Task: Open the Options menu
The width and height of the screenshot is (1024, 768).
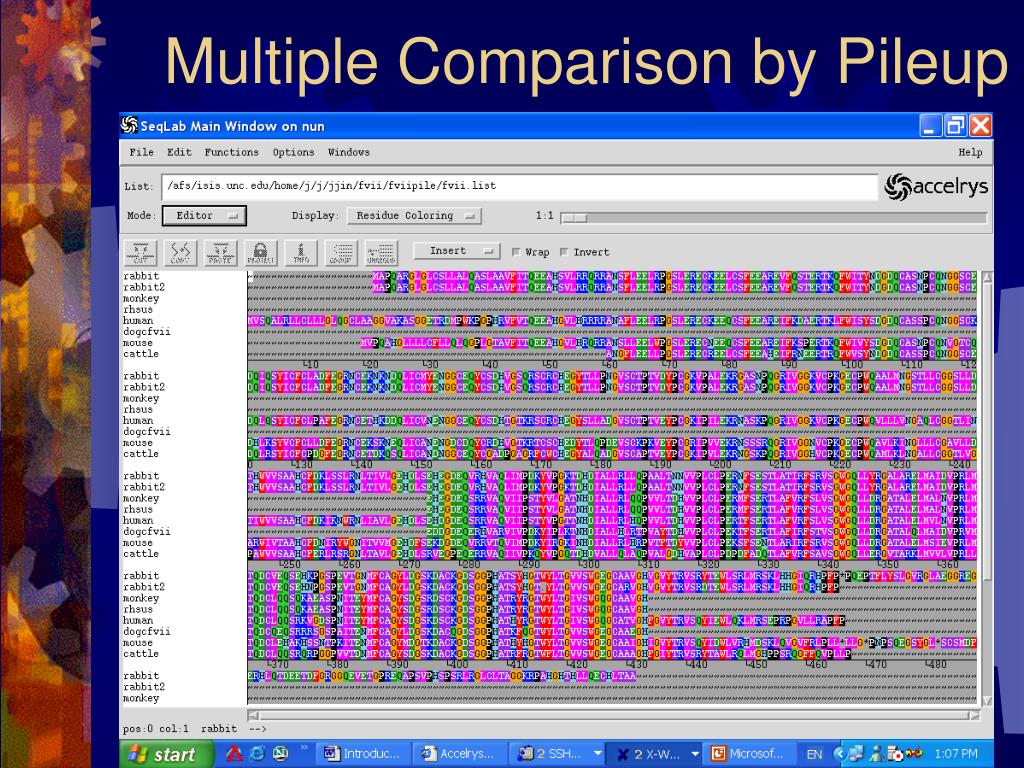Action: 293,152
